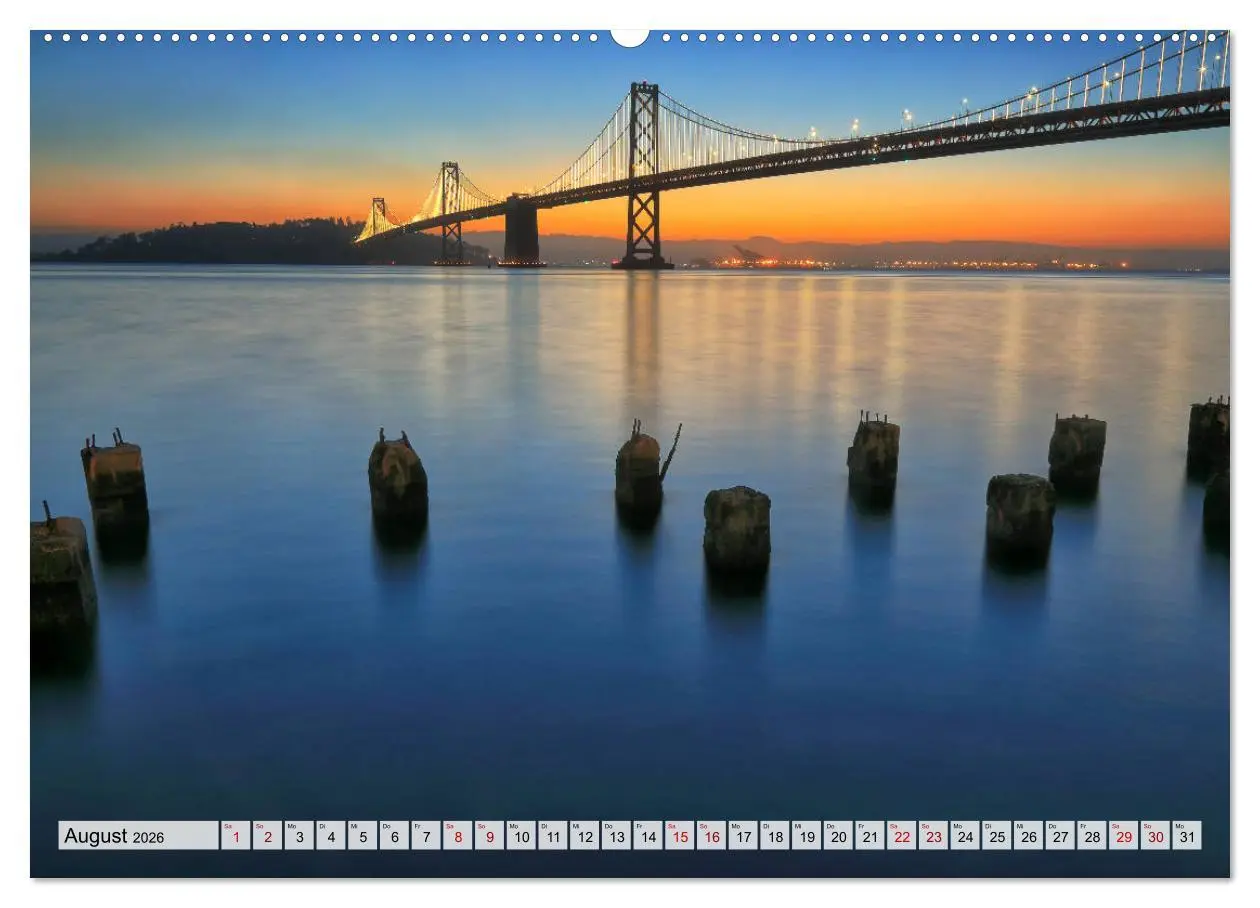Select the date cell numbered 28
This screenshot has width=1260, height=908.
[x=1091, y=836]
